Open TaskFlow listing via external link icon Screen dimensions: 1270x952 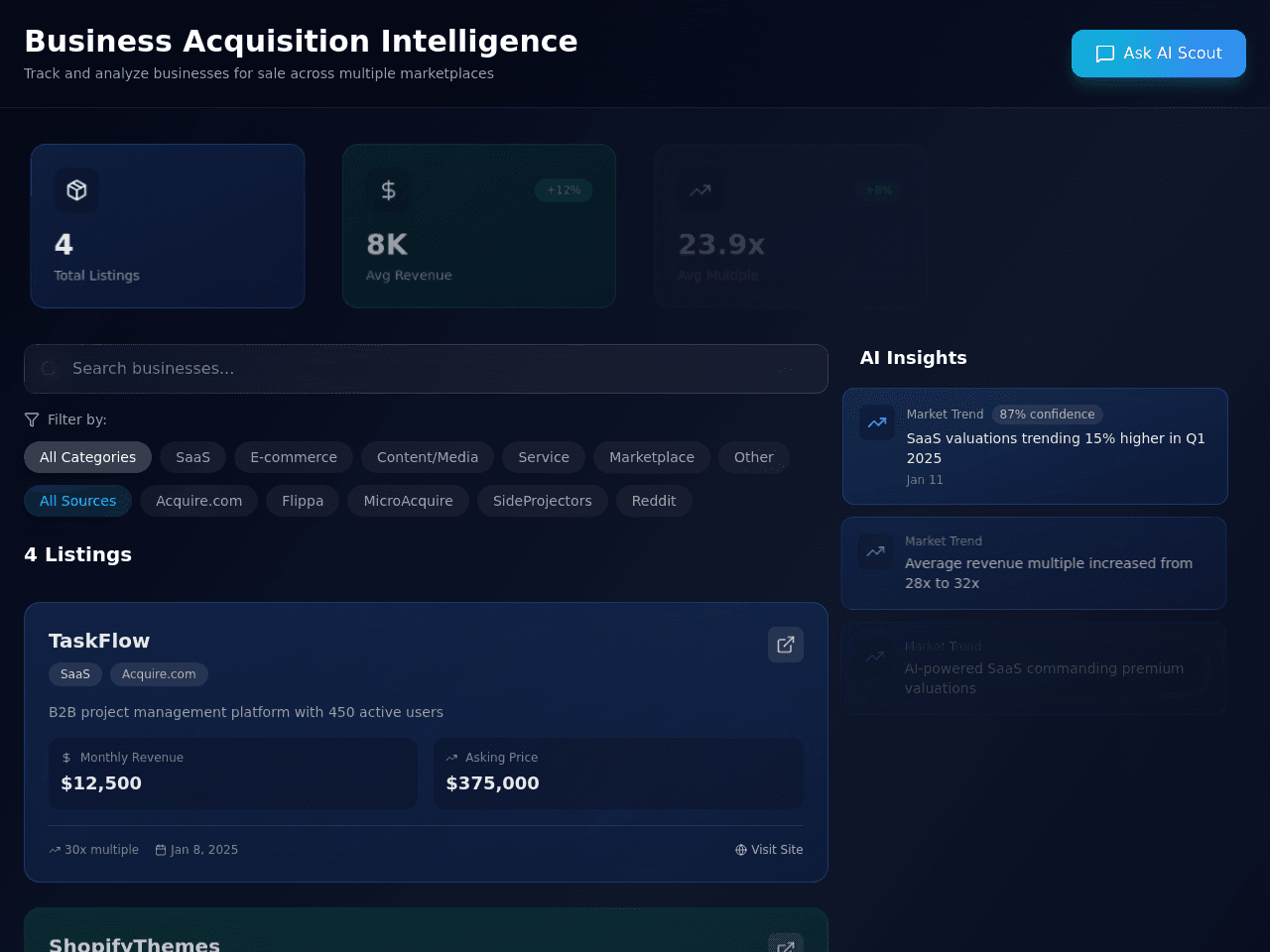click(786, 645)
